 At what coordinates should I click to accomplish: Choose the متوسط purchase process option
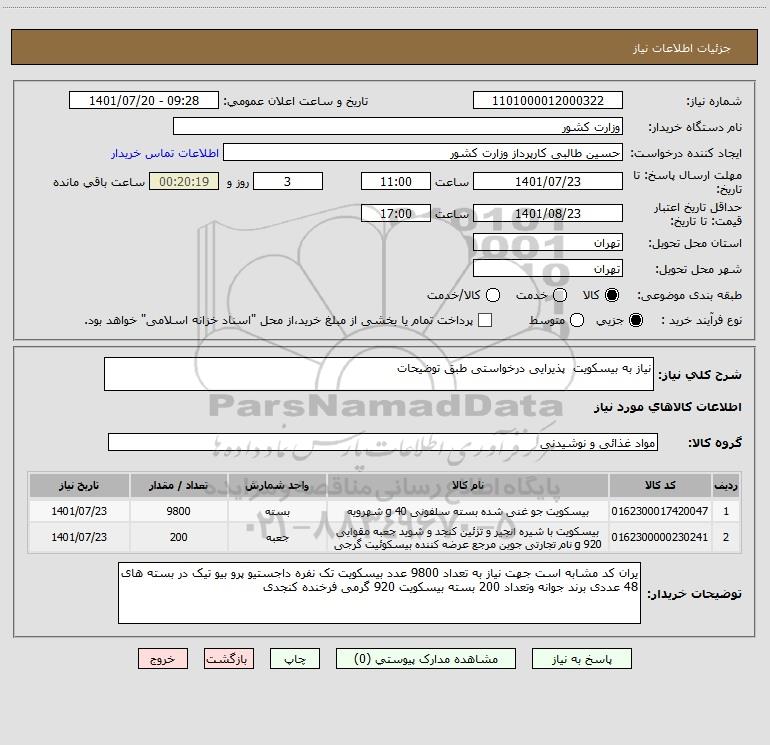click(x=577, y=320)
